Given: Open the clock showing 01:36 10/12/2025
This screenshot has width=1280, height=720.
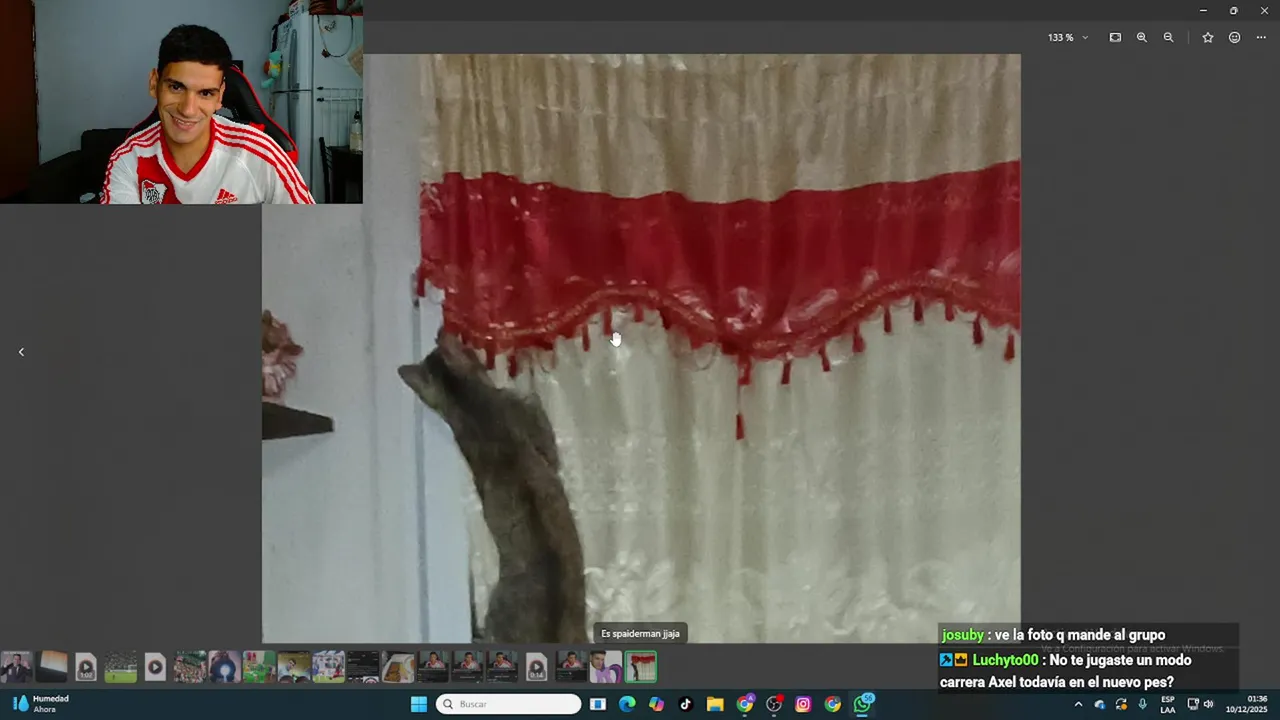Looking at the screenshot, I should point(1246,704).
